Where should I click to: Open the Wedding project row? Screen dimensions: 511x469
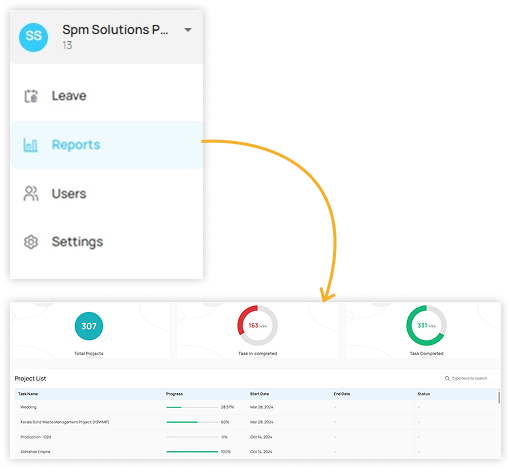coord(257,407)
